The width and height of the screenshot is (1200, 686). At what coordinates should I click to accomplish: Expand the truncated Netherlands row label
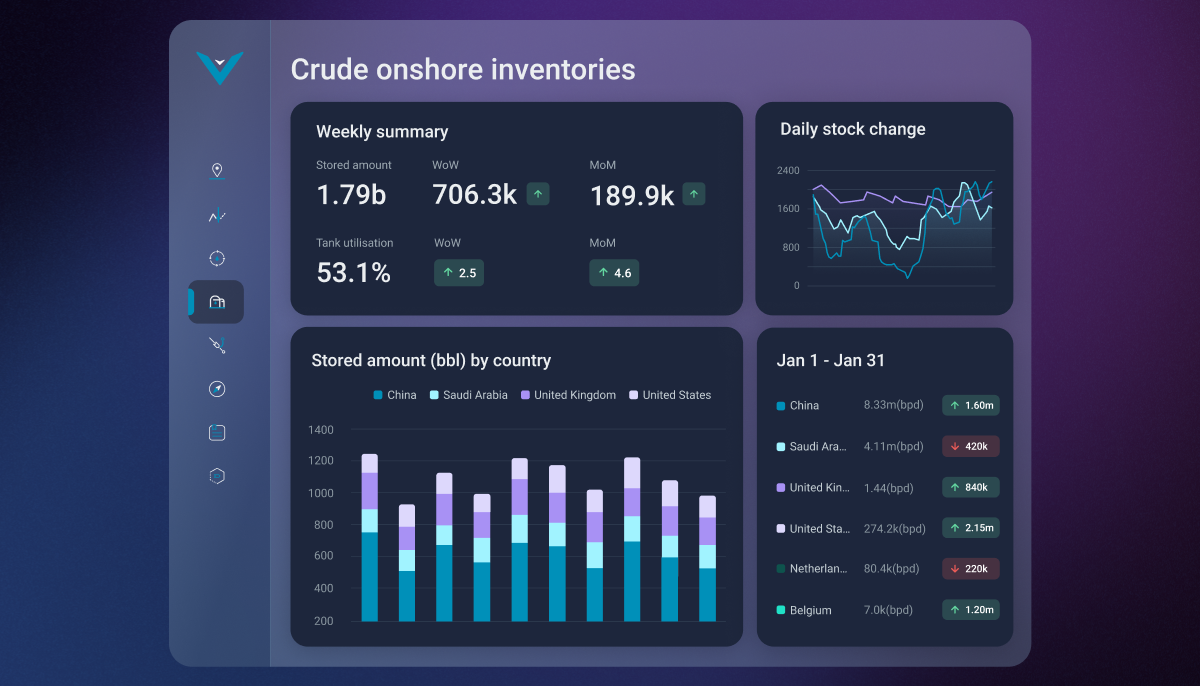[x=815, y=568]
